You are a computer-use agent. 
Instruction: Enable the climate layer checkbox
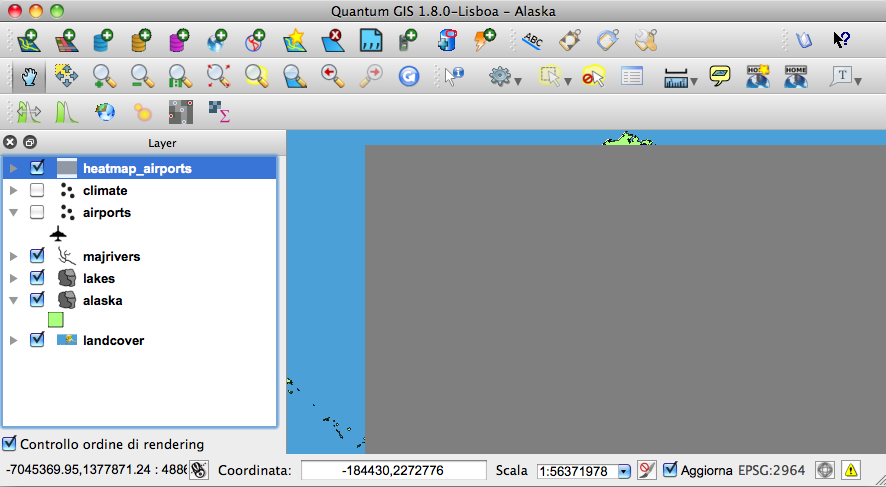37,190
